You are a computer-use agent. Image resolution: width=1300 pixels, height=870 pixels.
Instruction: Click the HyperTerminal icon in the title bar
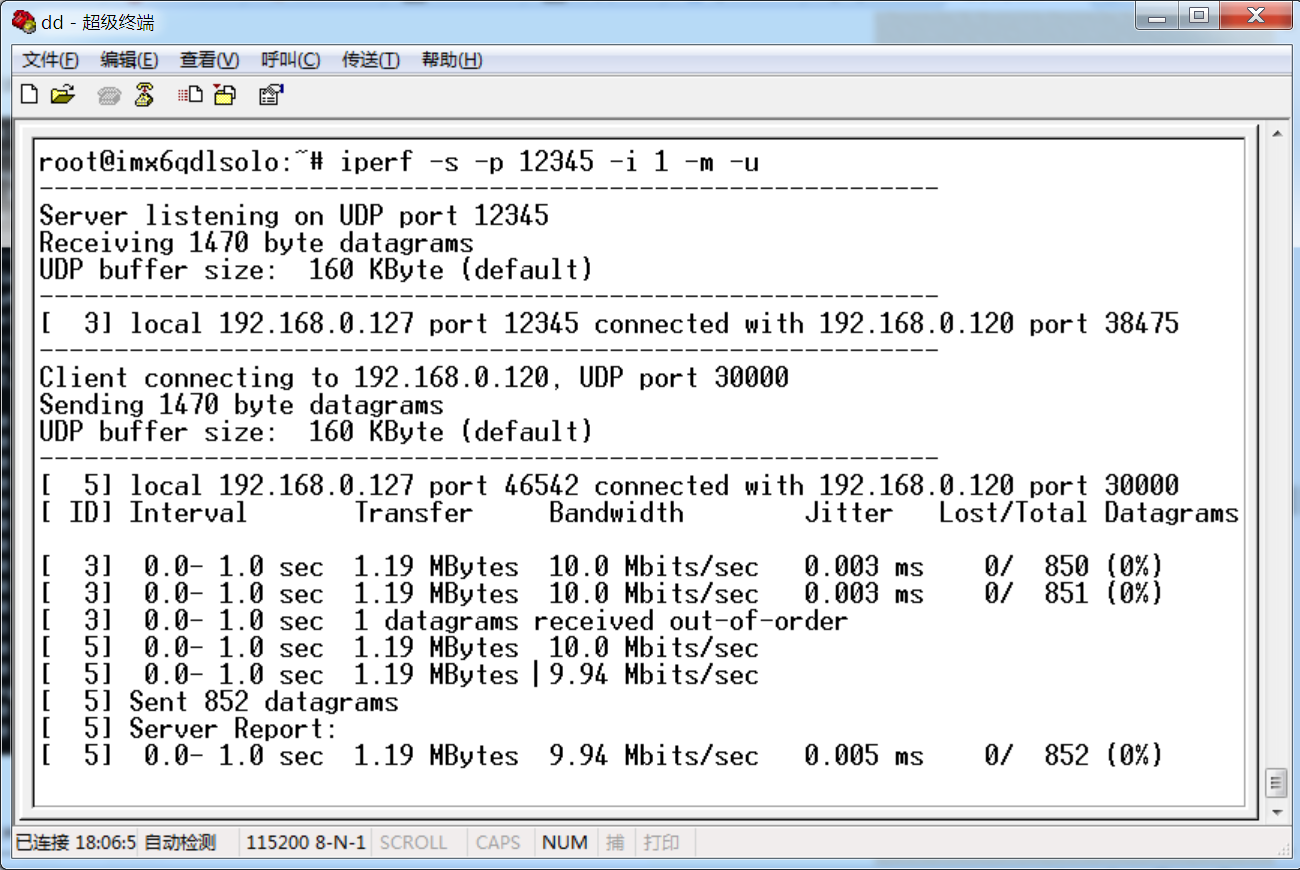(x=23, y=21)
